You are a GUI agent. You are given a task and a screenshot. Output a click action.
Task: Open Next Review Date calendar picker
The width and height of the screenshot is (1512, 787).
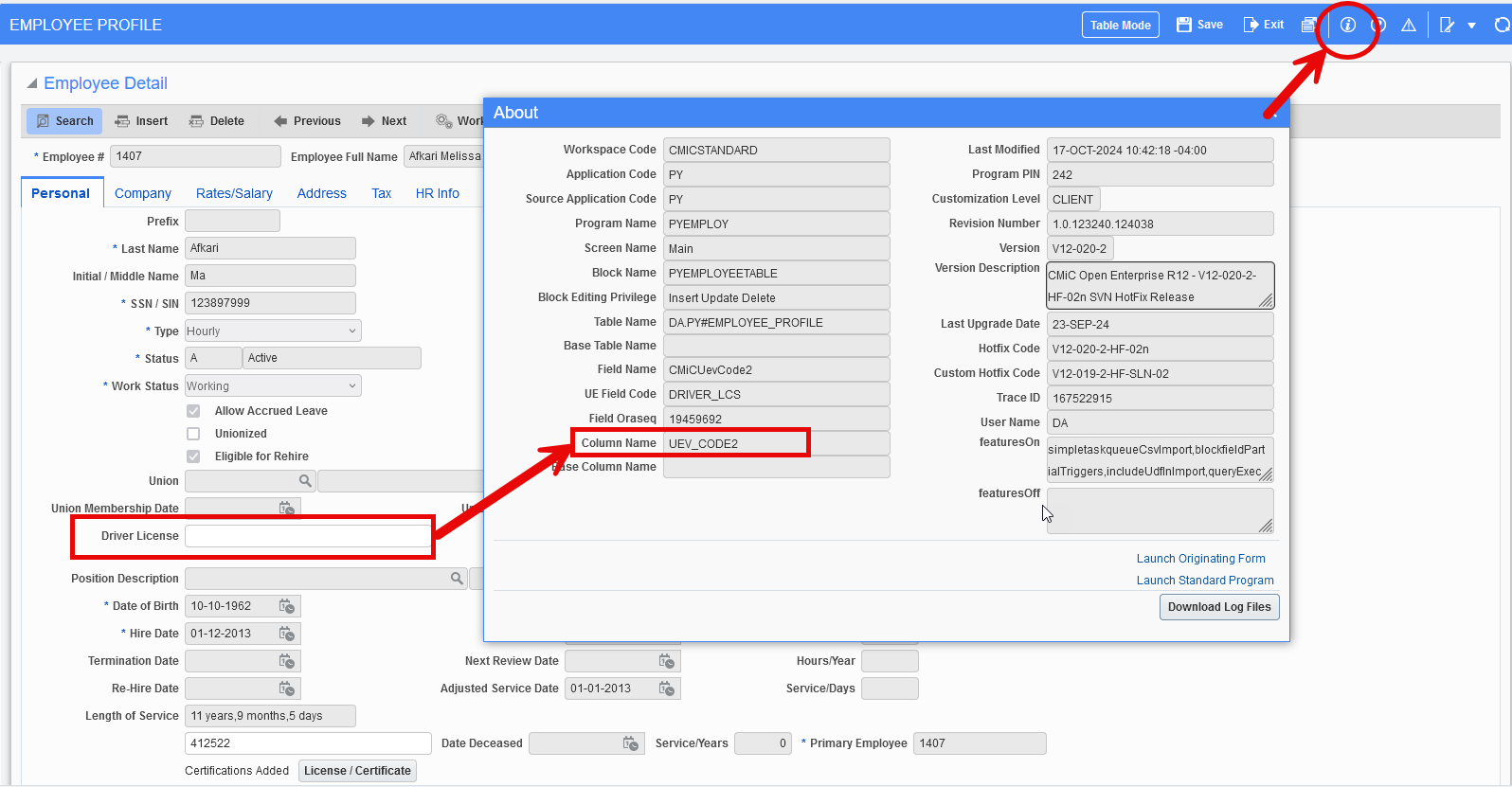[667, 661]
